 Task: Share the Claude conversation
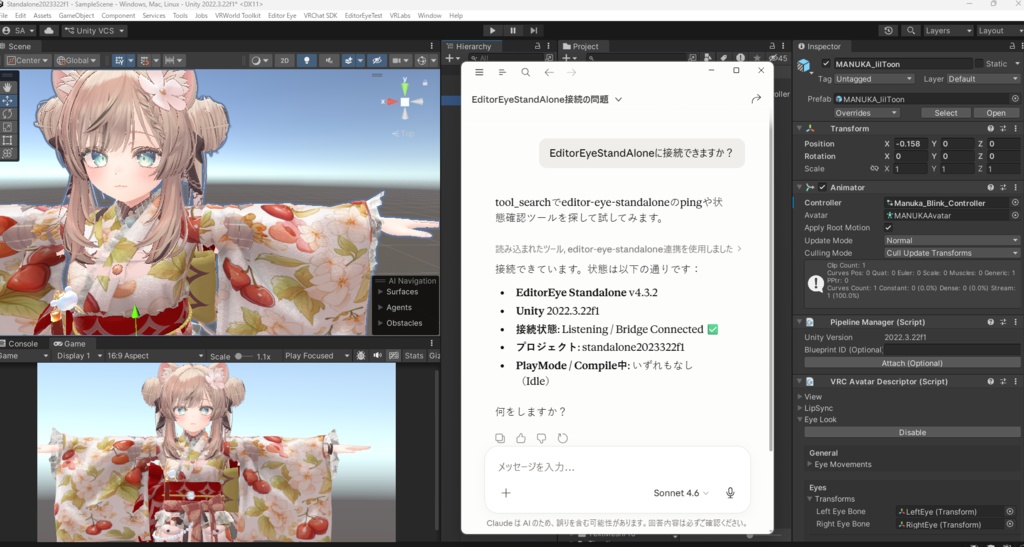click(756, 99)
